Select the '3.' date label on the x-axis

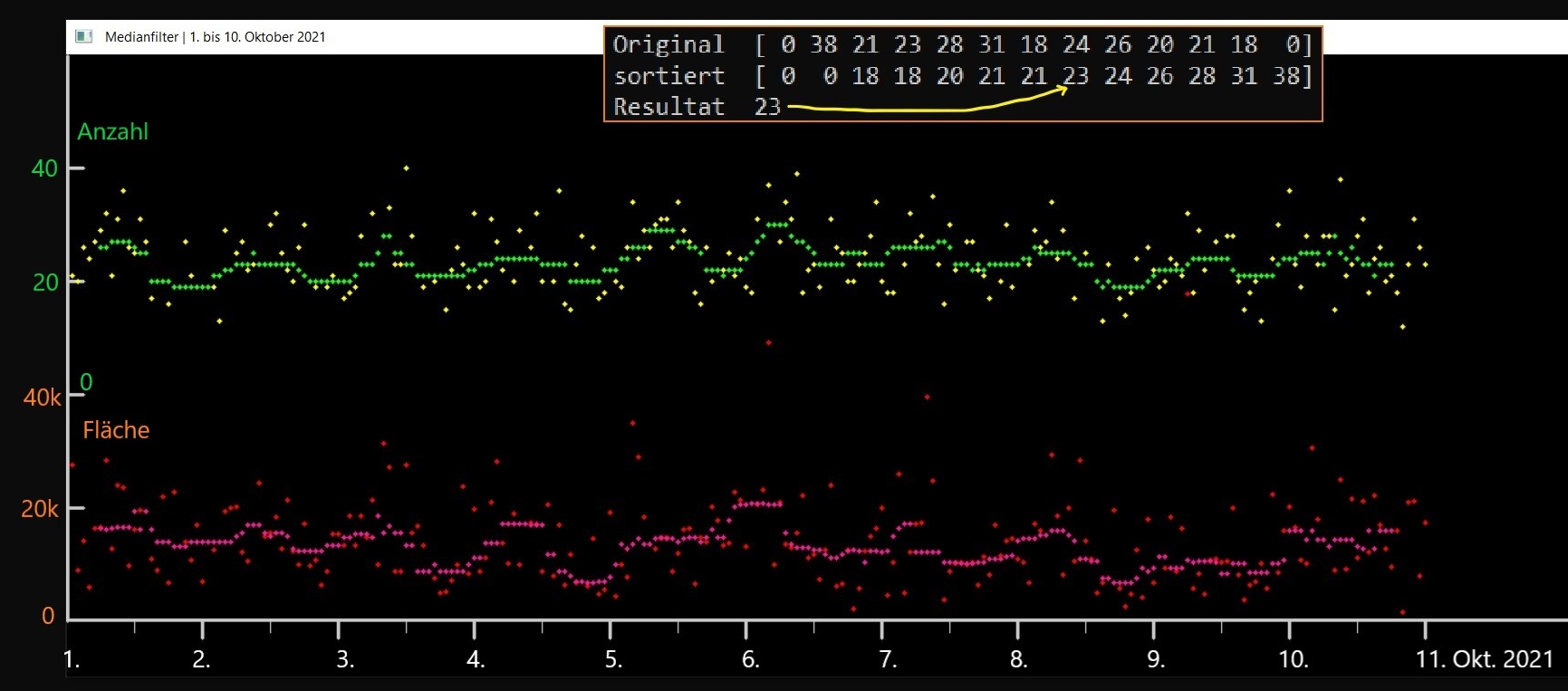(345, 659)
